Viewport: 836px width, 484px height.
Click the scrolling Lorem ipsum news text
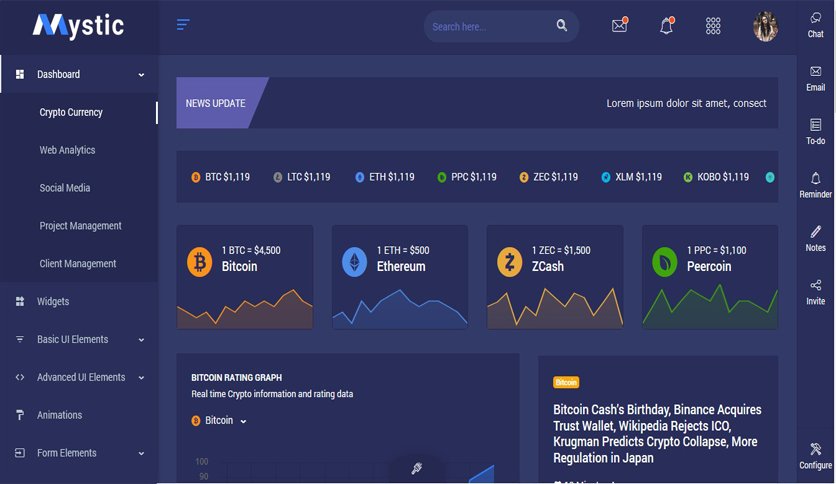point(686,103)
